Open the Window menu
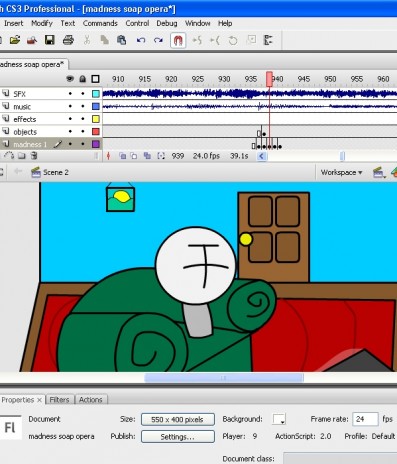 (x=197, y=23)
